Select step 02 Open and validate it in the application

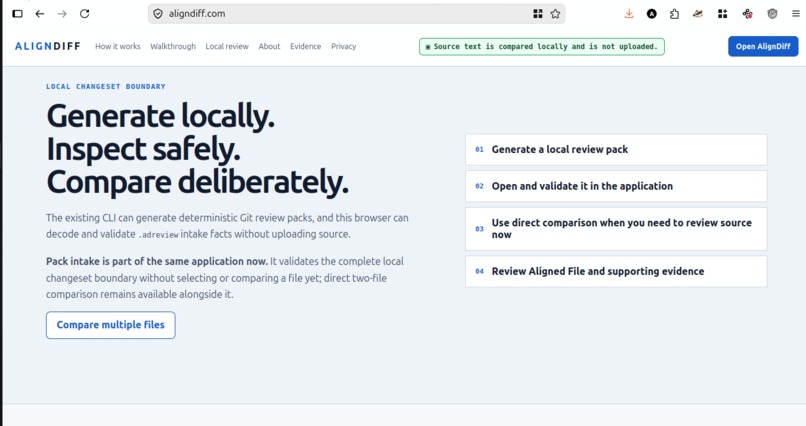click(x=616, y=186)
